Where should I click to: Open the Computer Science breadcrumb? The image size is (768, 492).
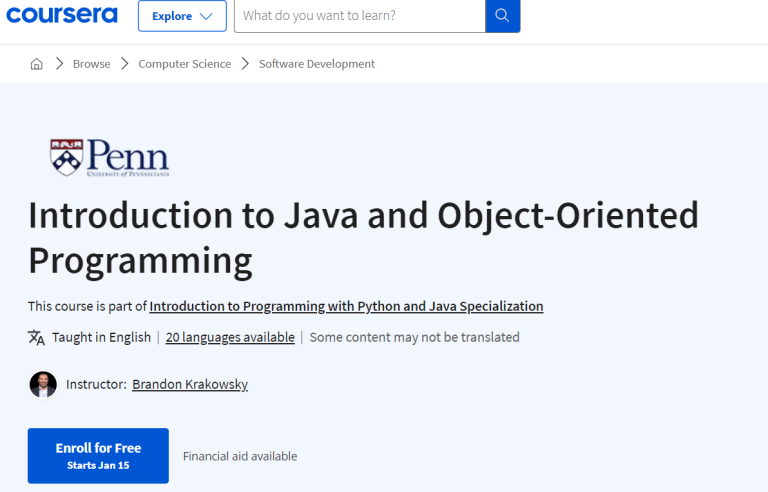point(185,64)
